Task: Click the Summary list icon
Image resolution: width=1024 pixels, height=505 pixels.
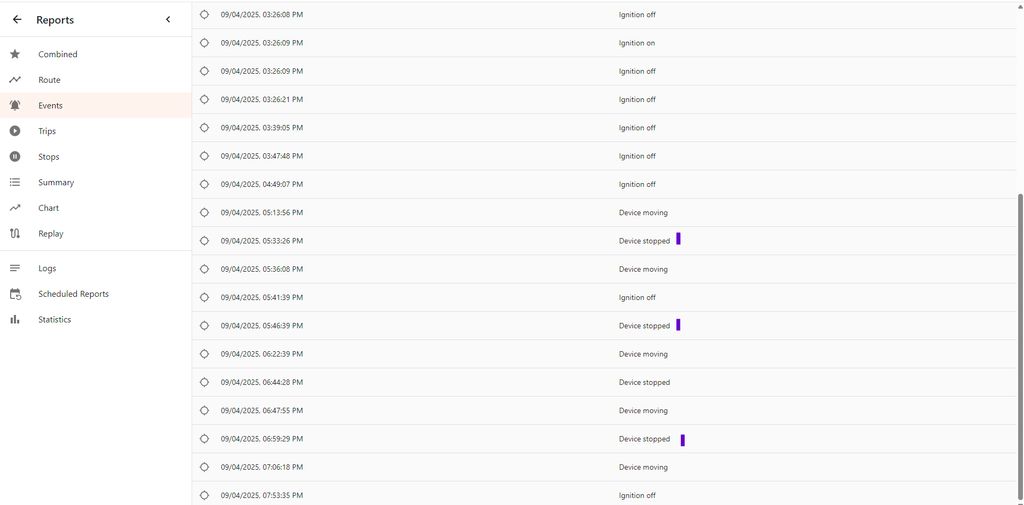Action: click(15, 182)
